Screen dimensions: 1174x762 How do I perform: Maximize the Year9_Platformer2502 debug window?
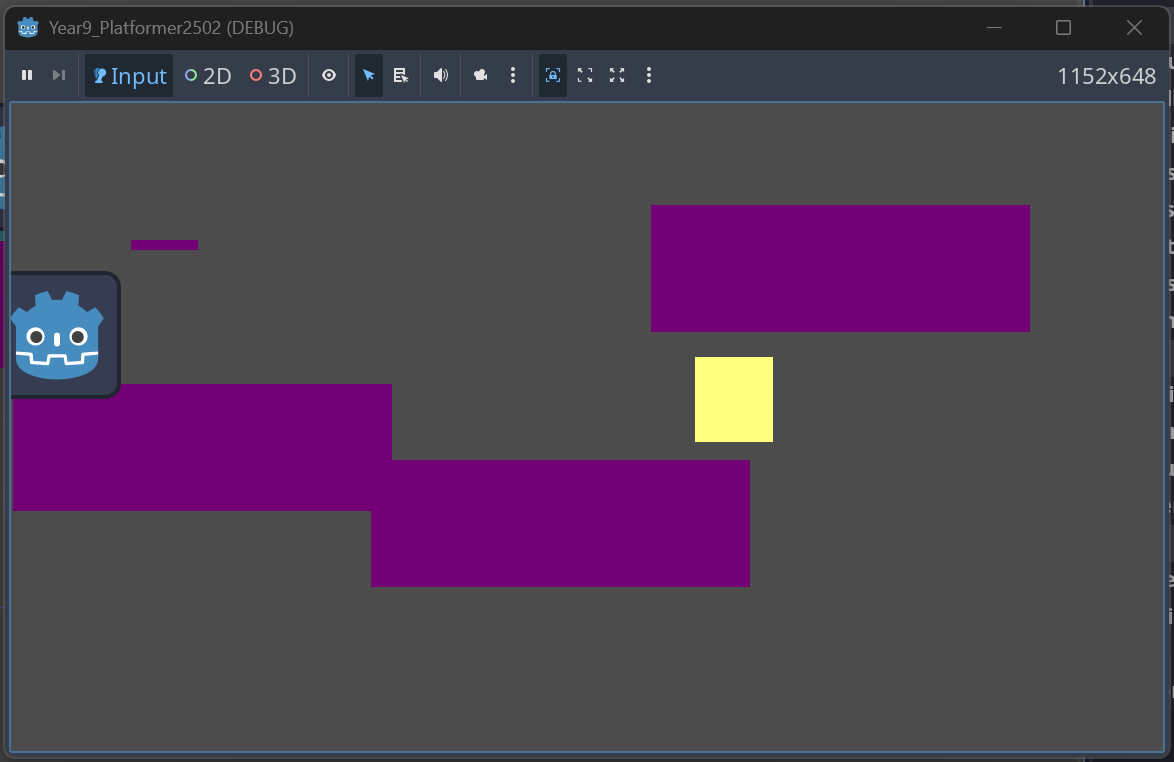click(x=1063, y=28)
